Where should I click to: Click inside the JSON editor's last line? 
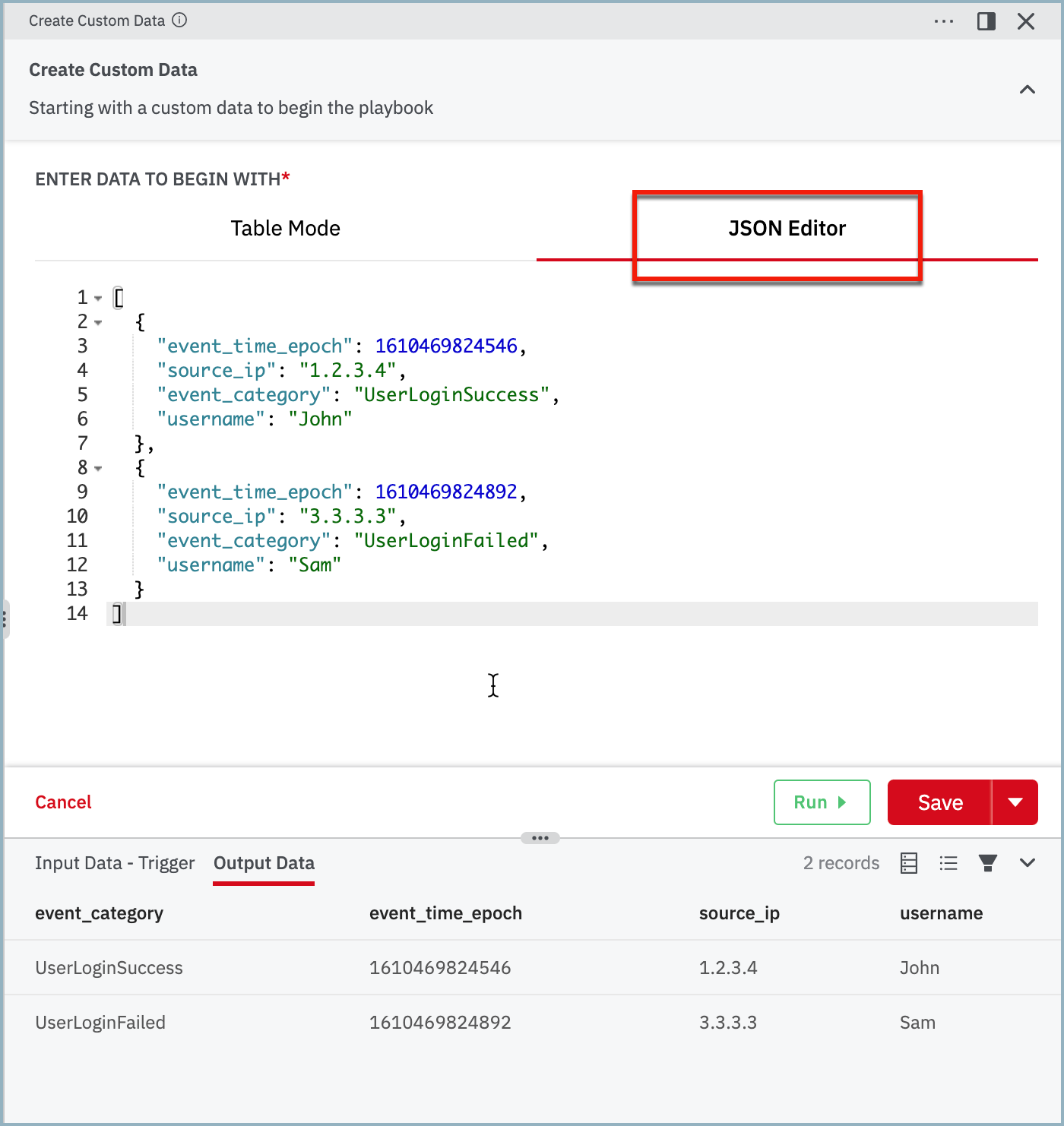coord(574,614)
